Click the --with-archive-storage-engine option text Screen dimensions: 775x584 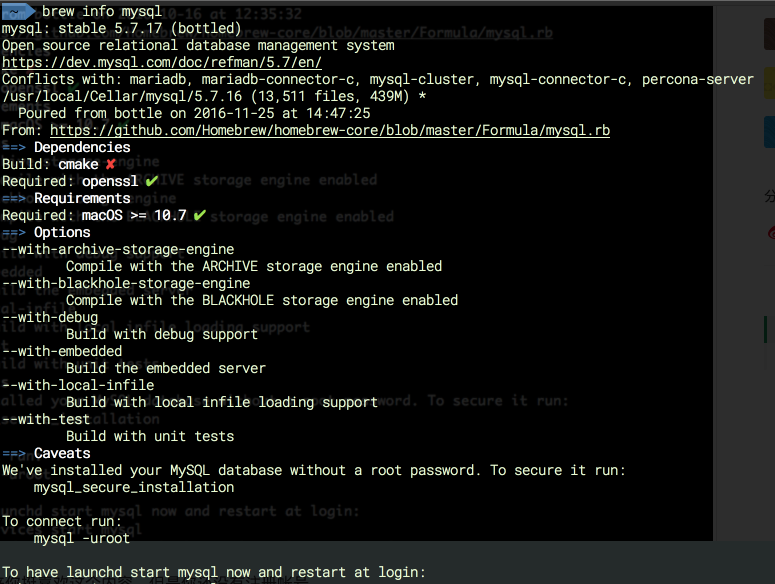click(118, 250)
